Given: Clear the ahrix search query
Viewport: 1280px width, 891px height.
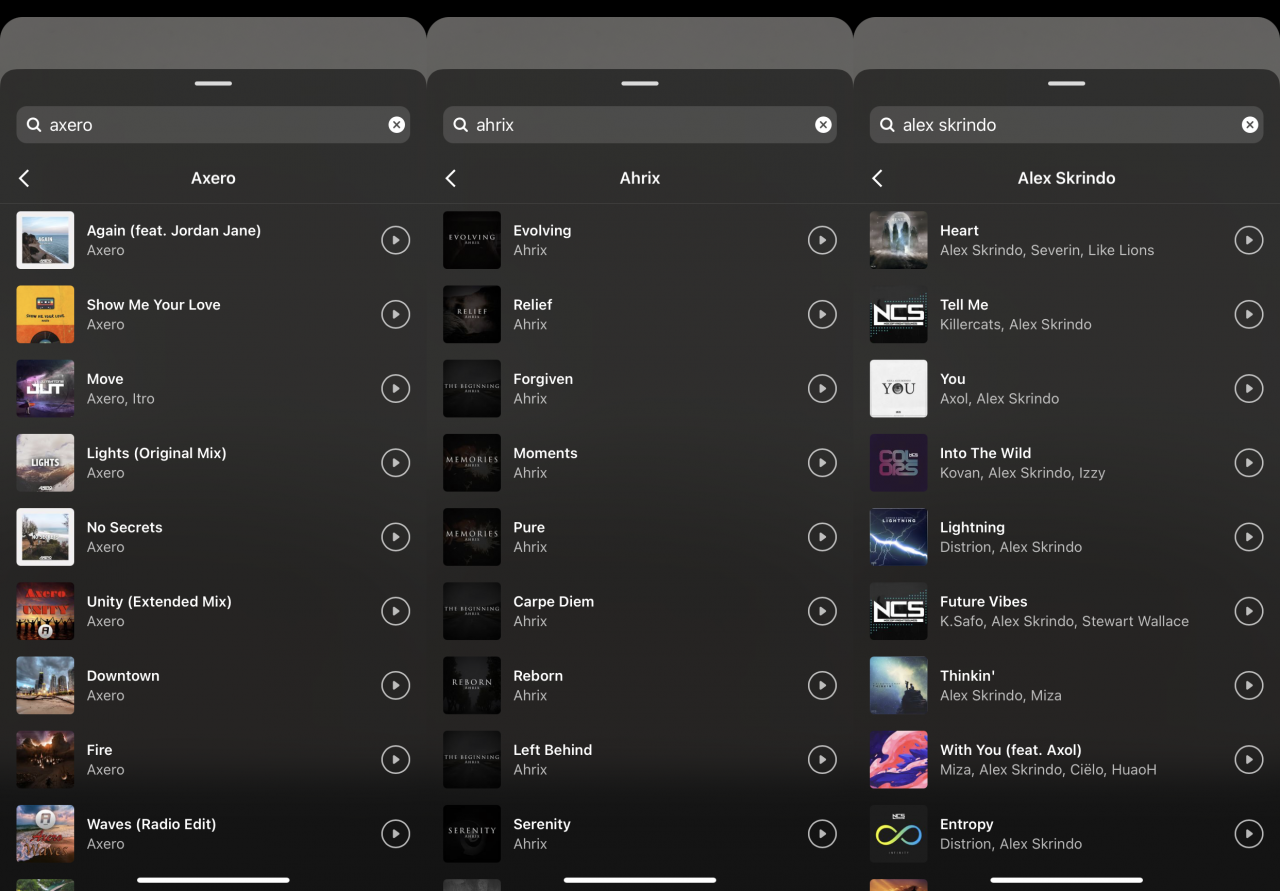Looking at the screenshot, I should pos(823,125).
